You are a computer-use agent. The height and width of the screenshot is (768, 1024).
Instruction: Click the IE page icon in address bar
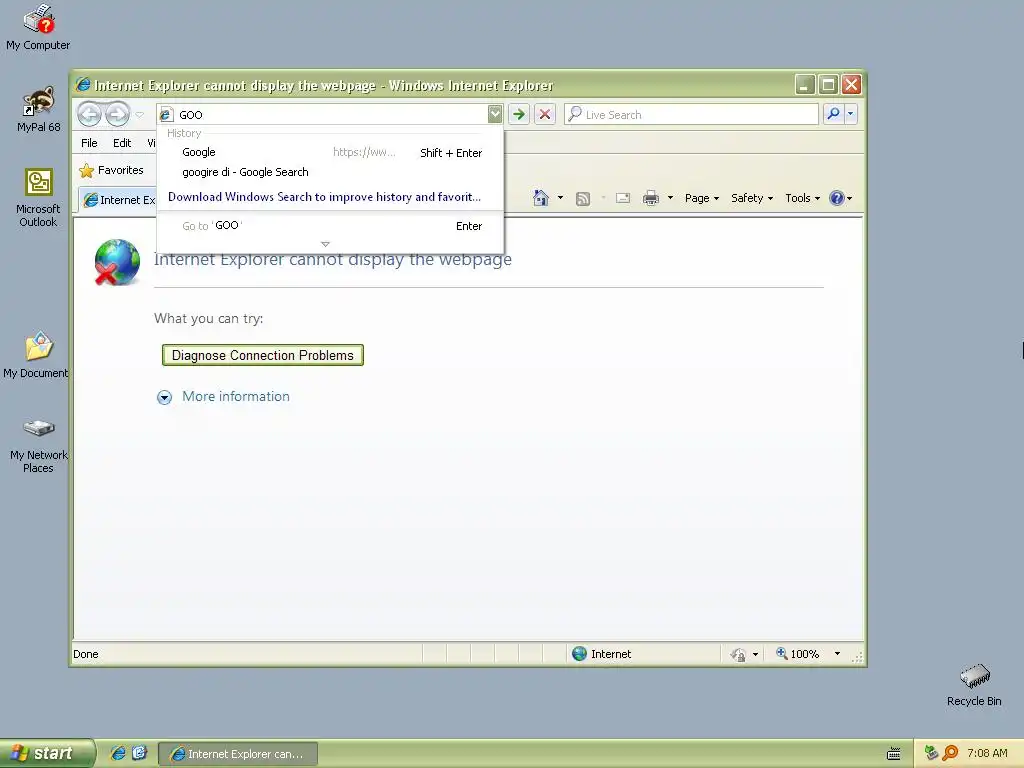[166, 115]
